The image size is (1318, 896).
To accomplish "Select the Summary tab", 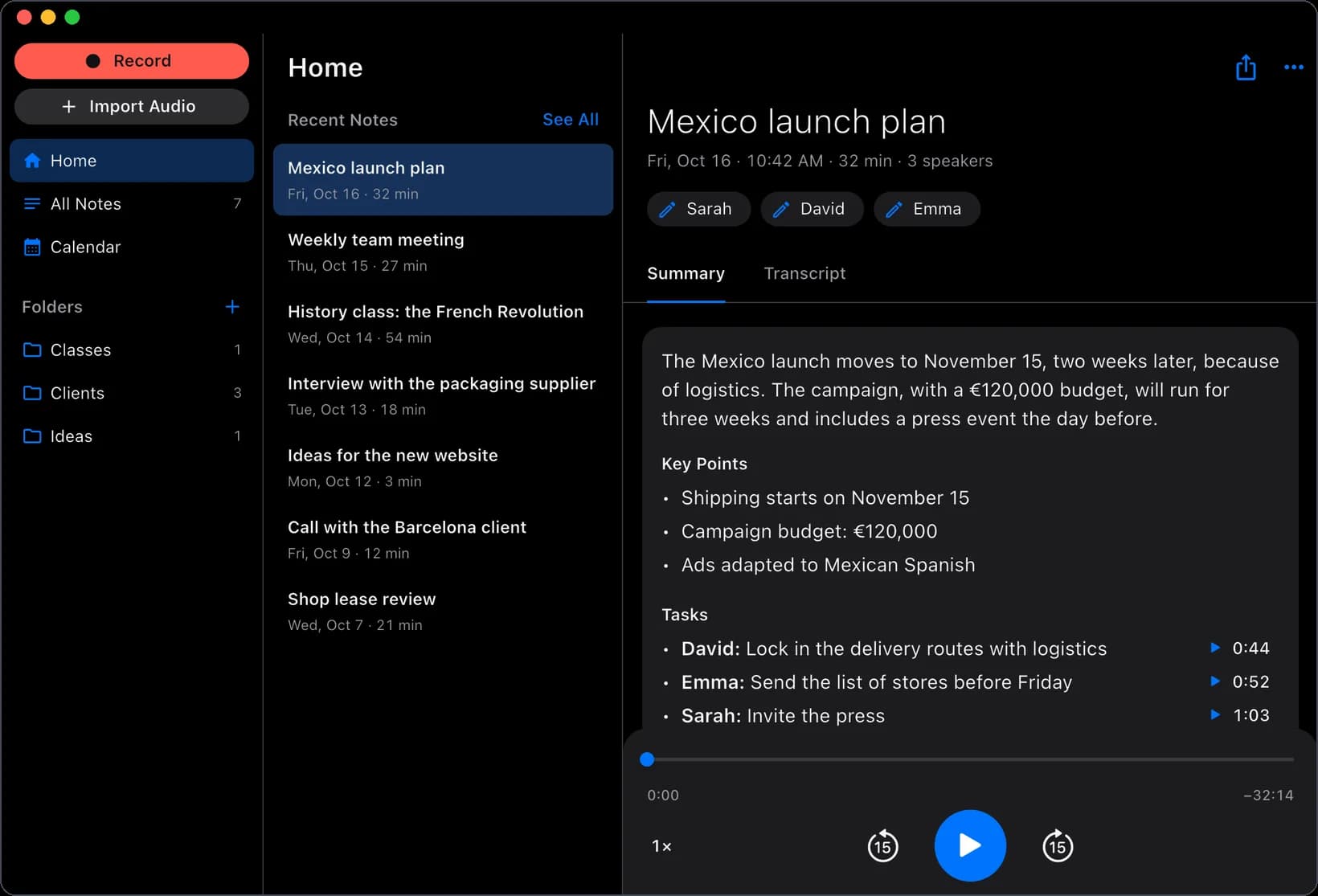I will [x=686, y=273].
